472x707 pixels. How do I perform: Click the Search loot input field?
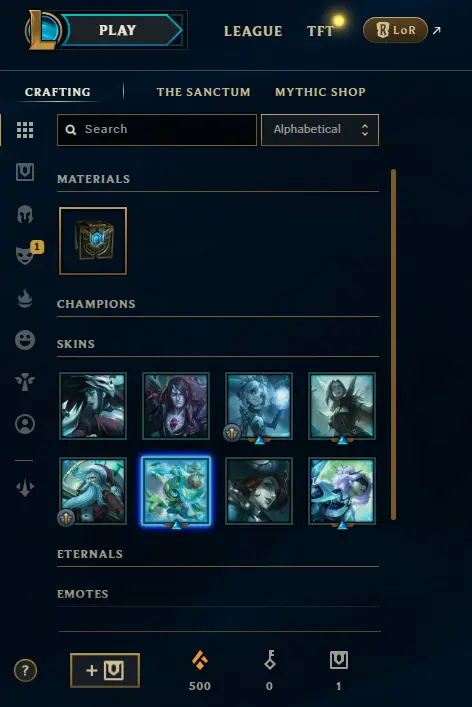coord(157,130)
